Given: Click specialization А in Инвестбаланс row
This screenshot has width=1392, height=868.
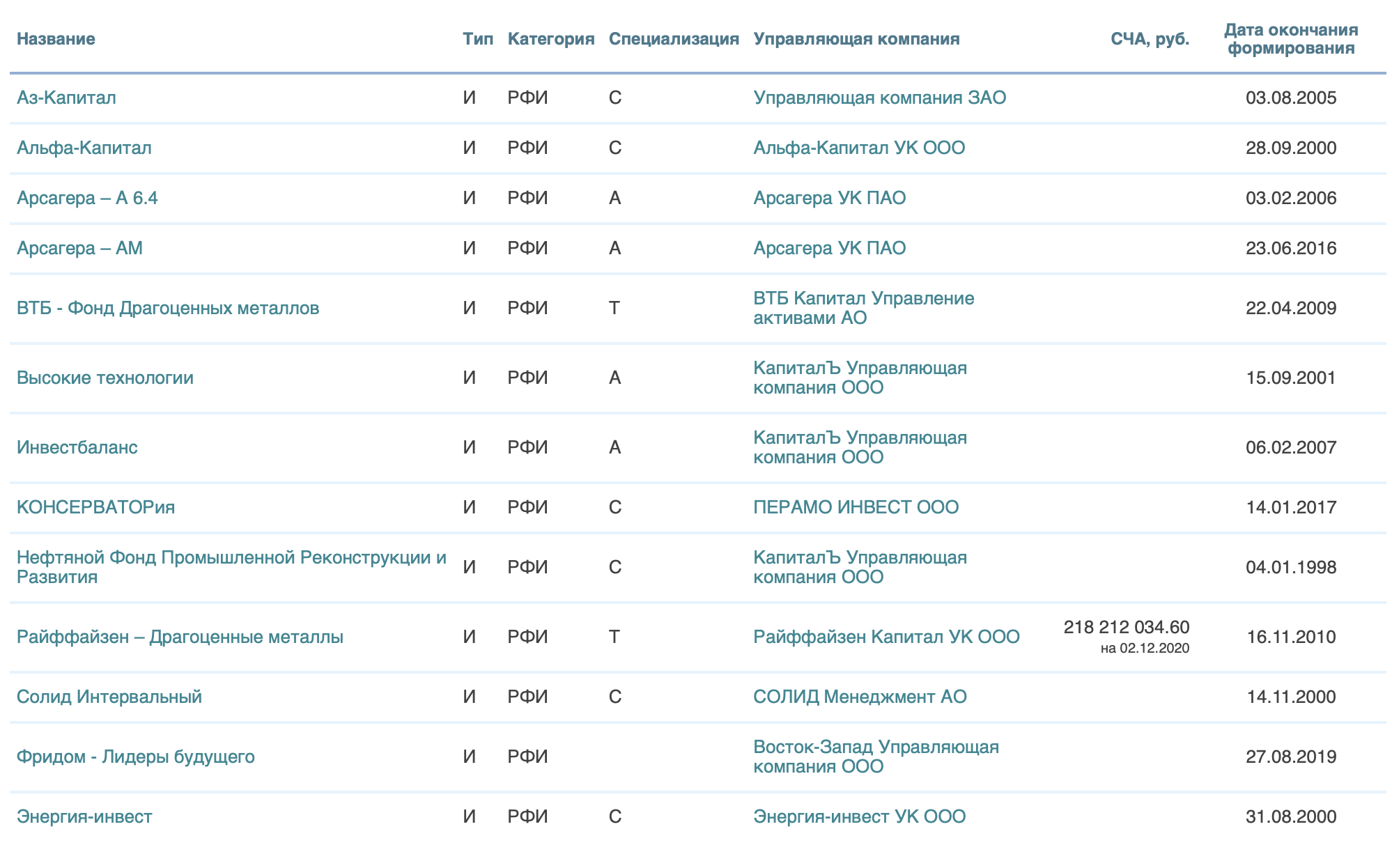Looking at the screenshot, I should (615, 447).
